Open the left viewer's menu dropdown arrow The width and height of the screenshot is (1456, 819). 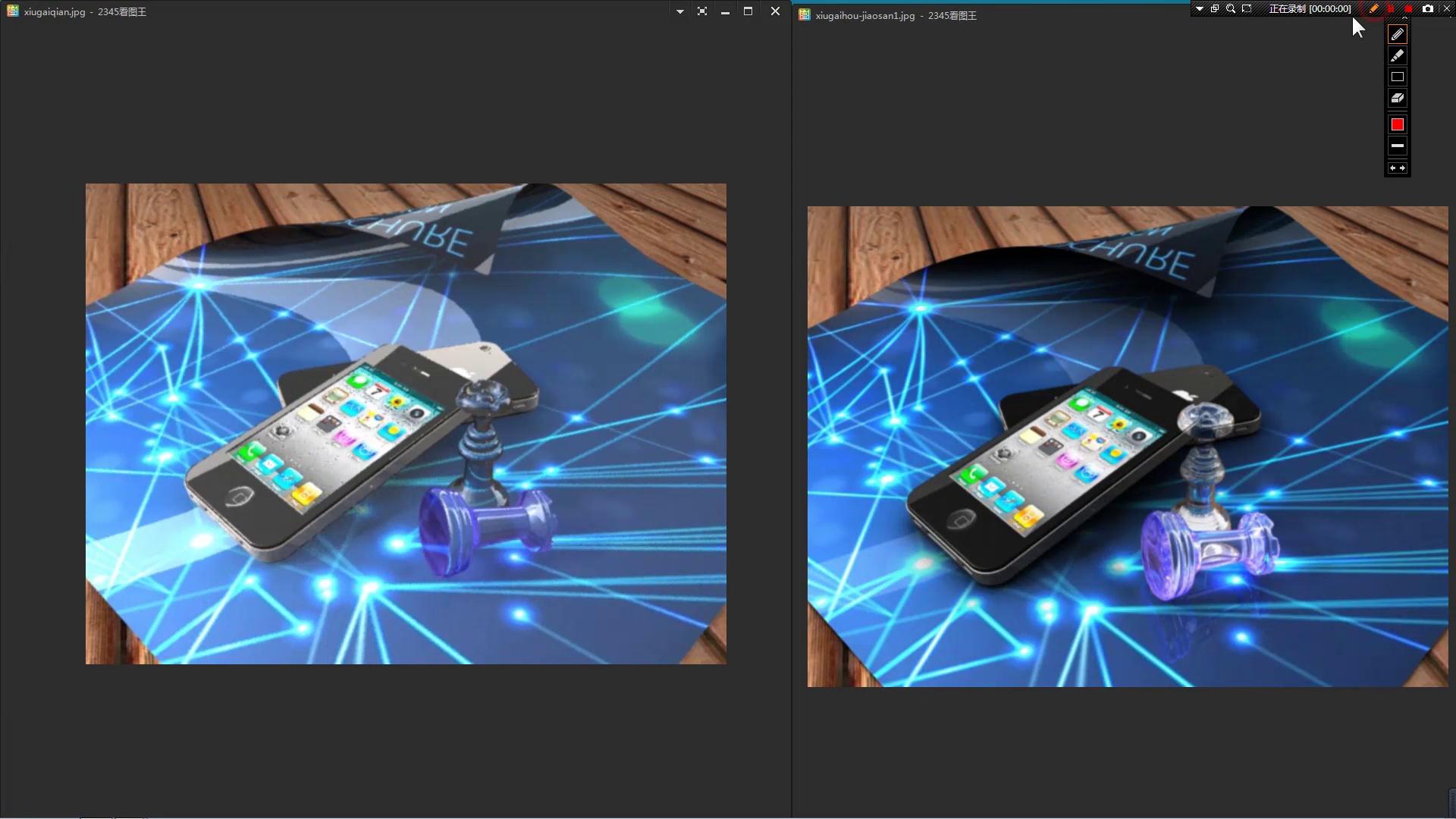679,11
